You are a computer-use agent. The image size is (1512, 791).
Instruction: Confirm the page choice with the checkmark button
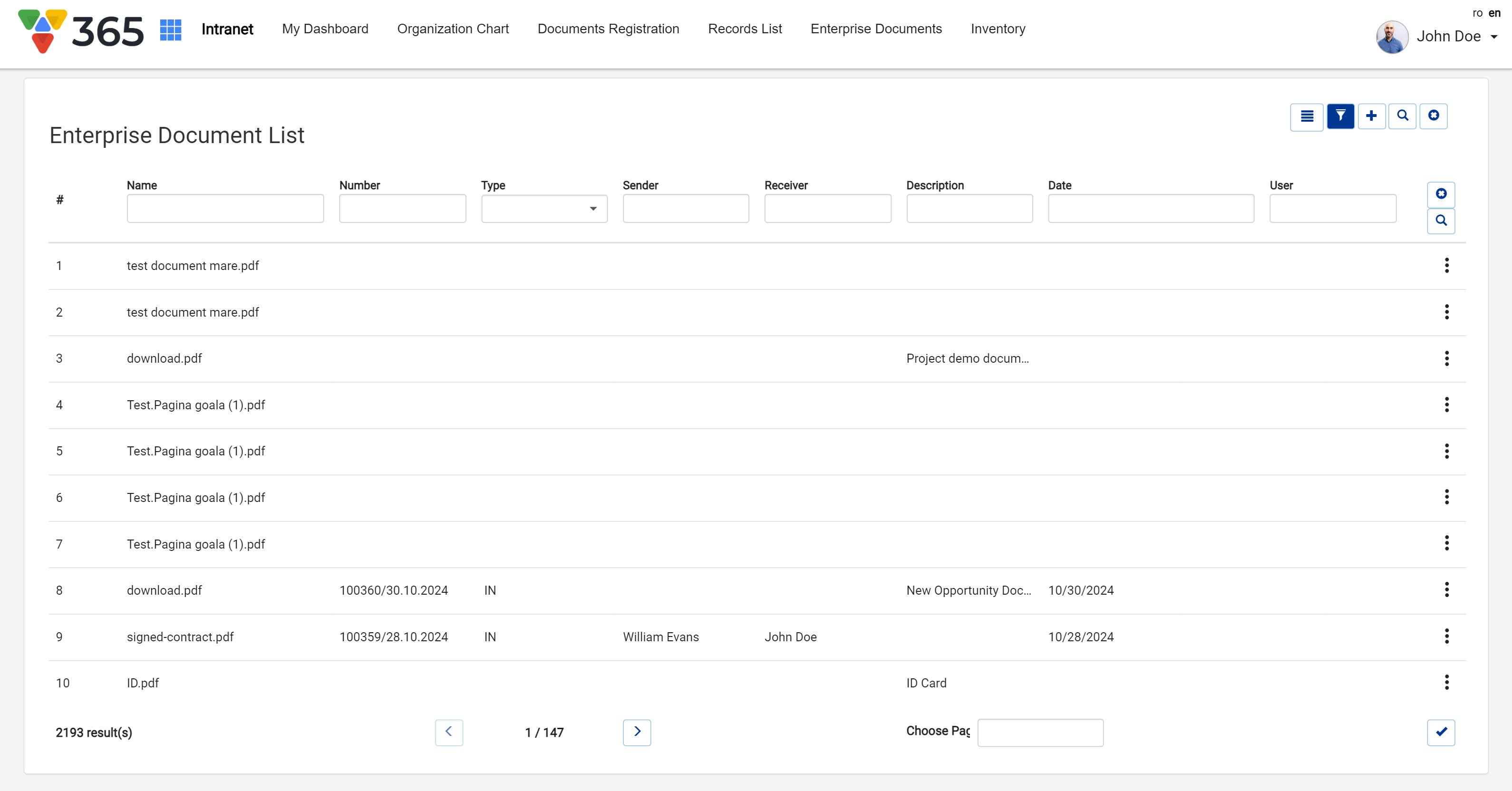[1440, 732]
